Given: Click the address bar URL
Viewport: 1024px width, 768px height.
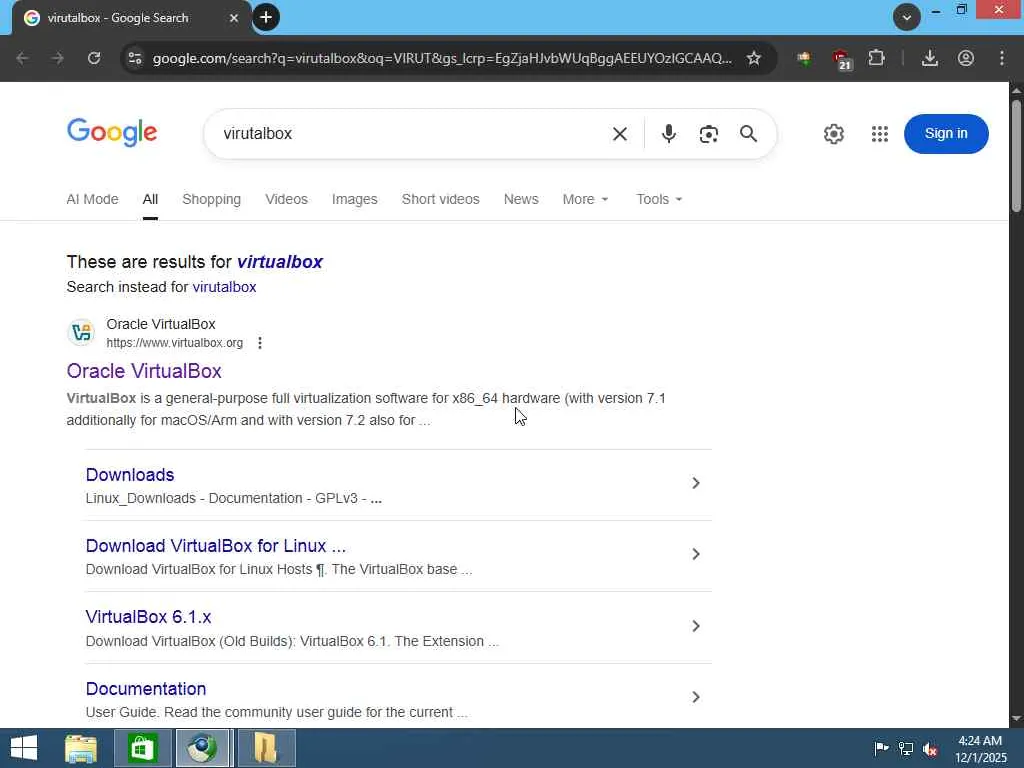Looking at the screenshot, I should (442, 58).
